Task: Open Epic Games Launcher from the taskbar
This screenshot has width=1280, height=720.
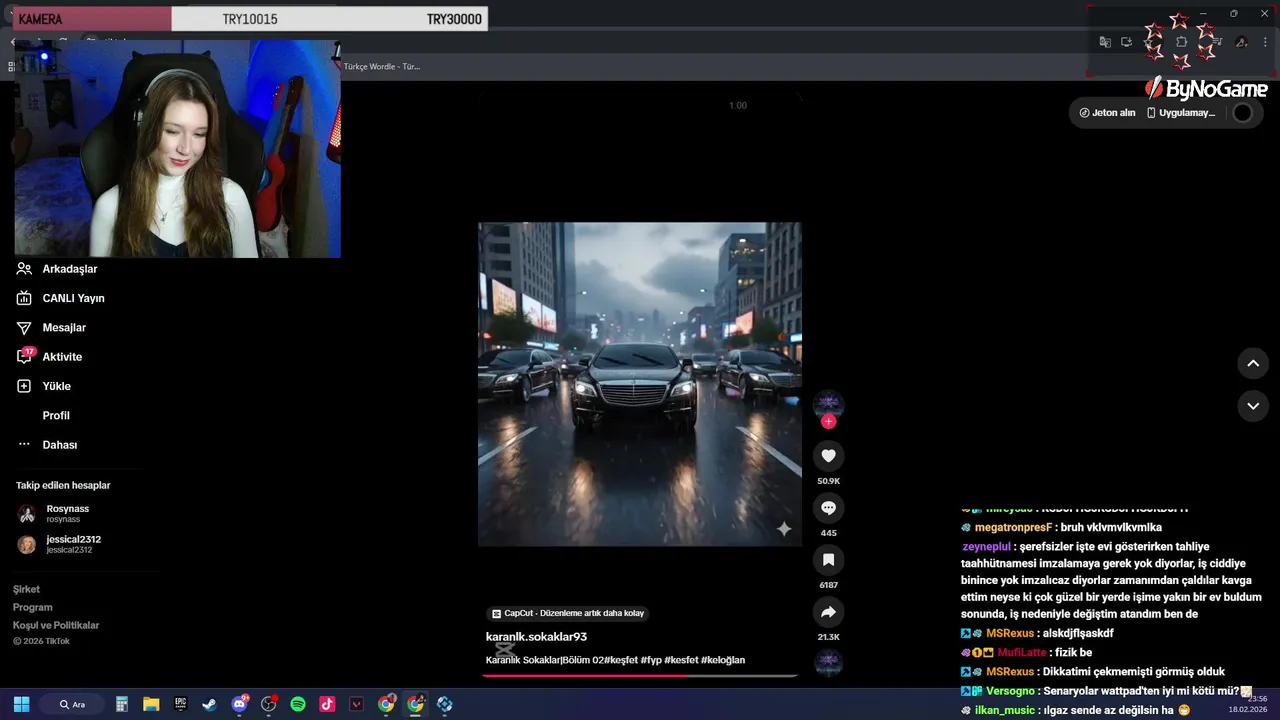Action: 180,704
